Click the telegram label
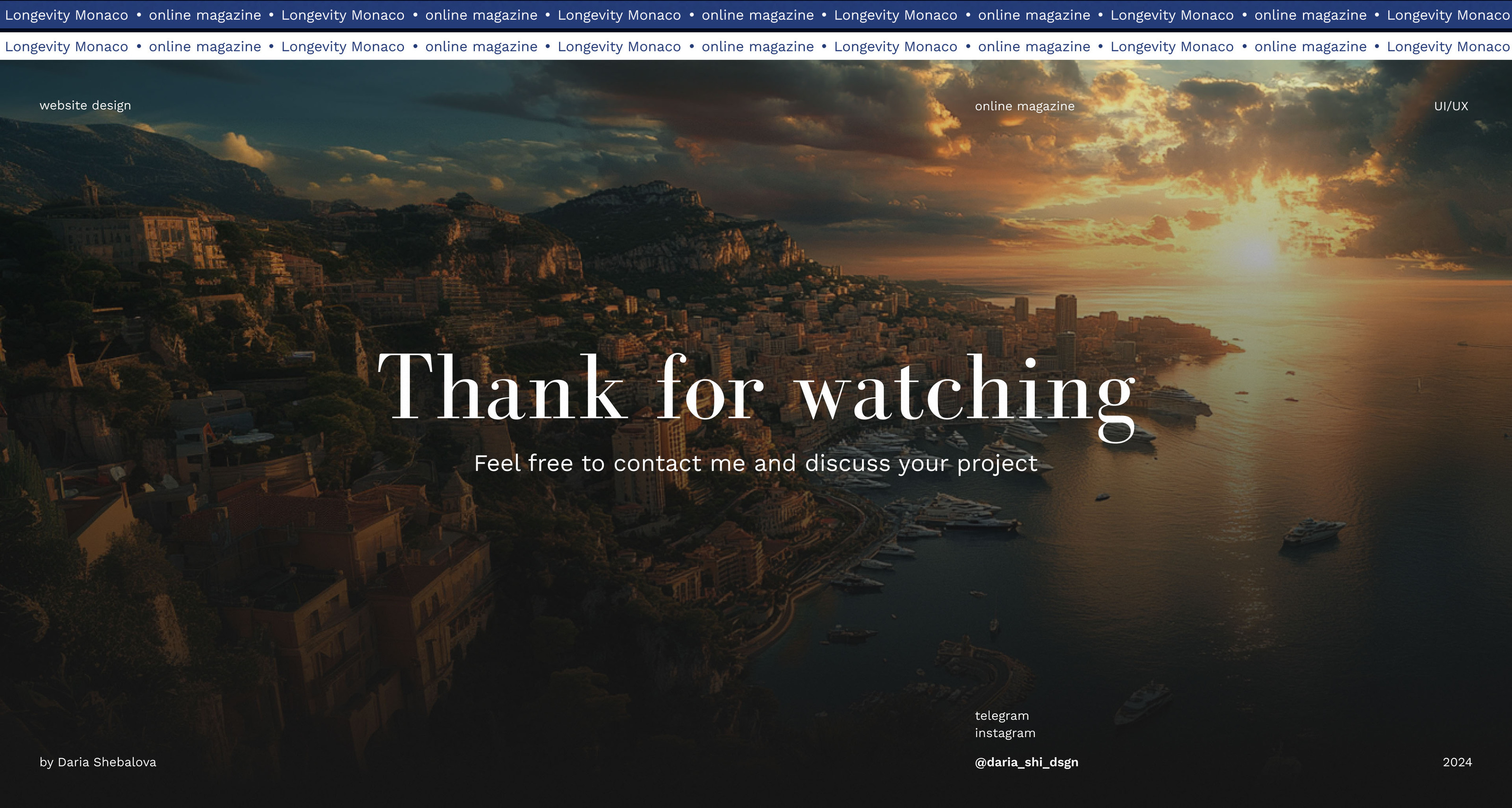The width and height of the screenshot is (1512, 808). [1001, 715]
